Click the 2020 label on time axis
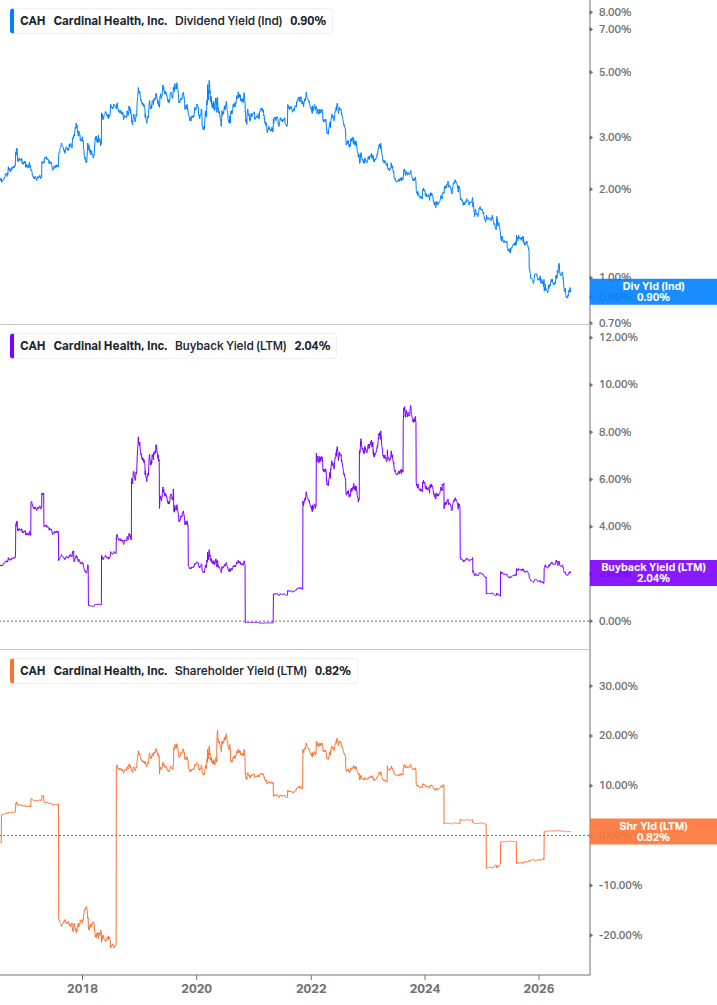The width and height of the screenshot is (717, 1005). click(x=197, y=988)
